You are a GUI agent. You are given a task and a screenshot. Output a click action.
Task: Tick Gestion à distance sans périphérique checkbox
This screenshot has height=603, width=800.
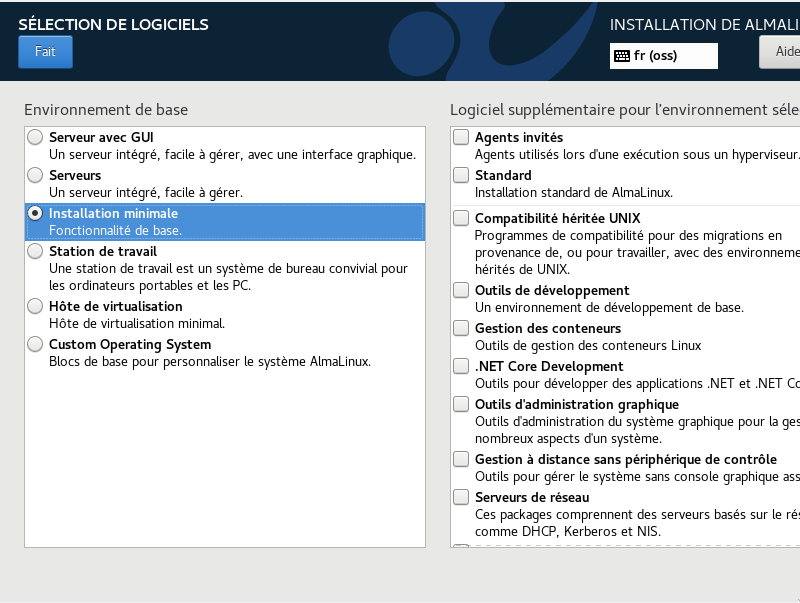(x=461, y=459)
